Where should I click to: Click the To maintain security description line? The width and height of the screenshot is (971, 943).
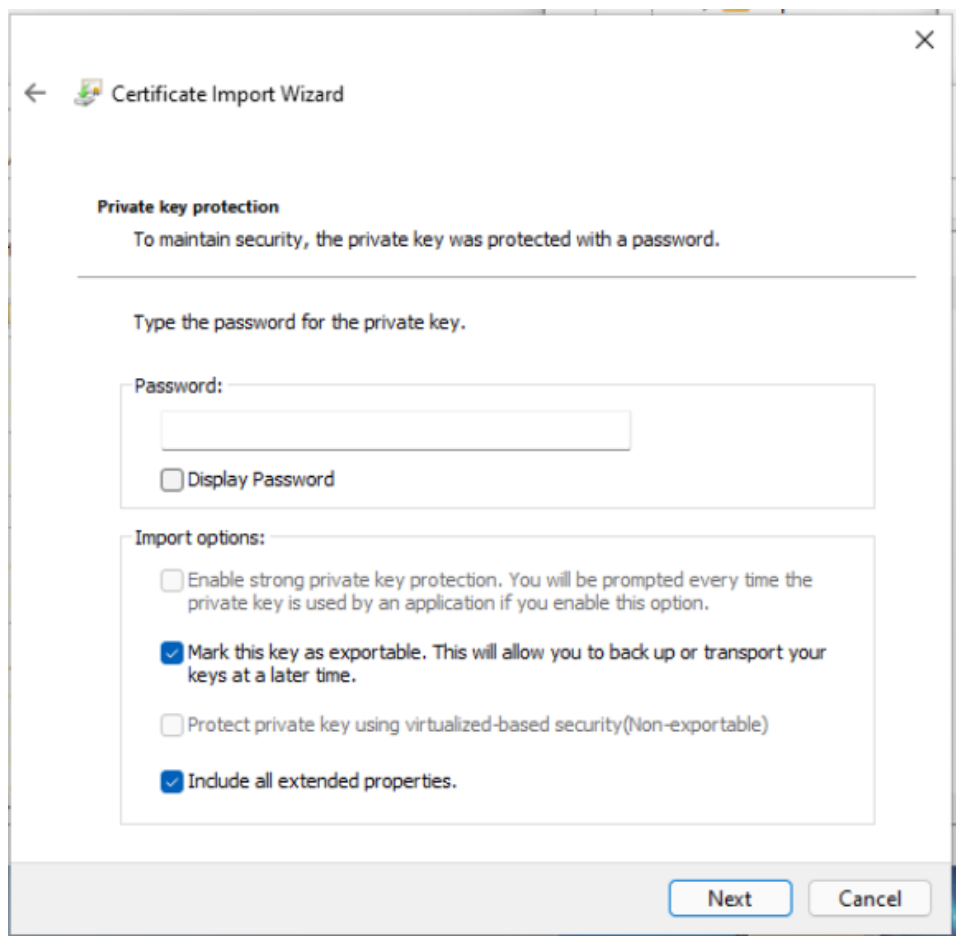click(x=426, y=240)
